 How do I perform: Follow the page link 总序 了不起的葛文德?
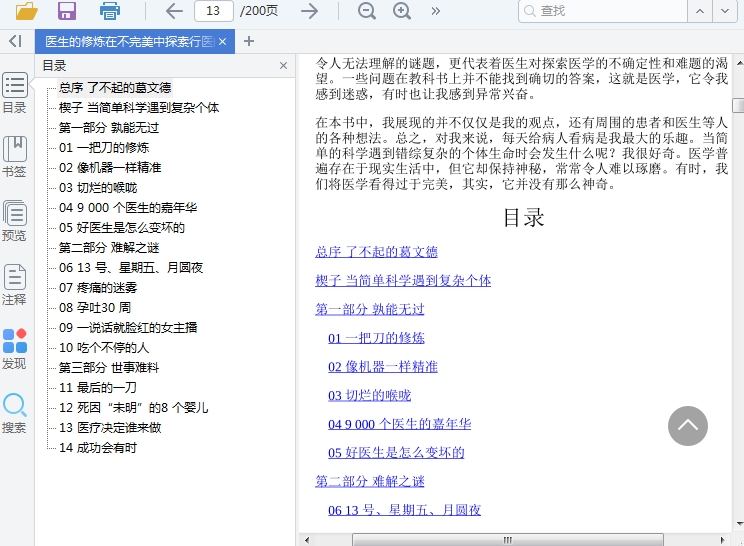376,252
